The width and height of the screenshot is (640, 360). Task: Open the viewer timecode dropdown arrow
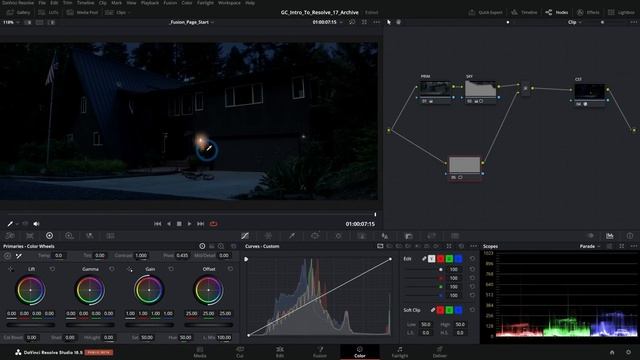click(341, 22)
